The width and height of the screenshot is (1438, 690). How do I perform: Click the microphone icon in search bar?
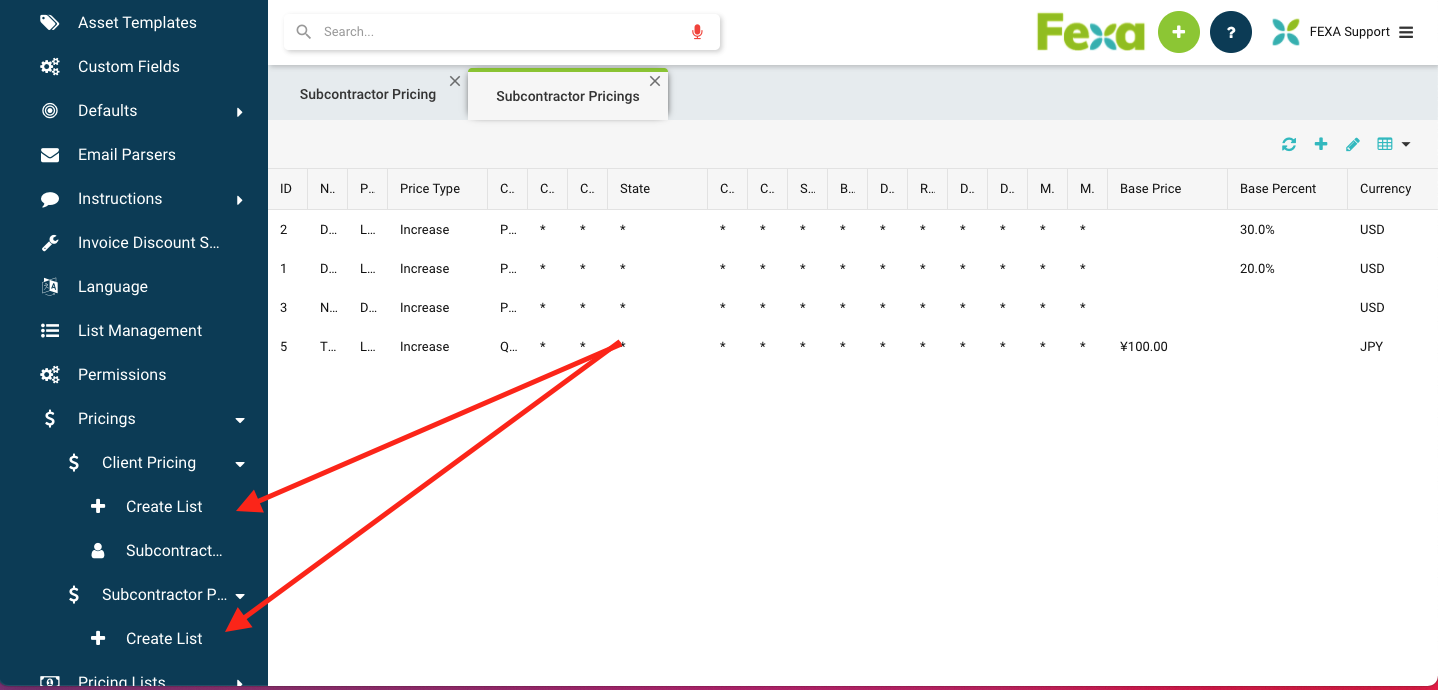[697, 32]
